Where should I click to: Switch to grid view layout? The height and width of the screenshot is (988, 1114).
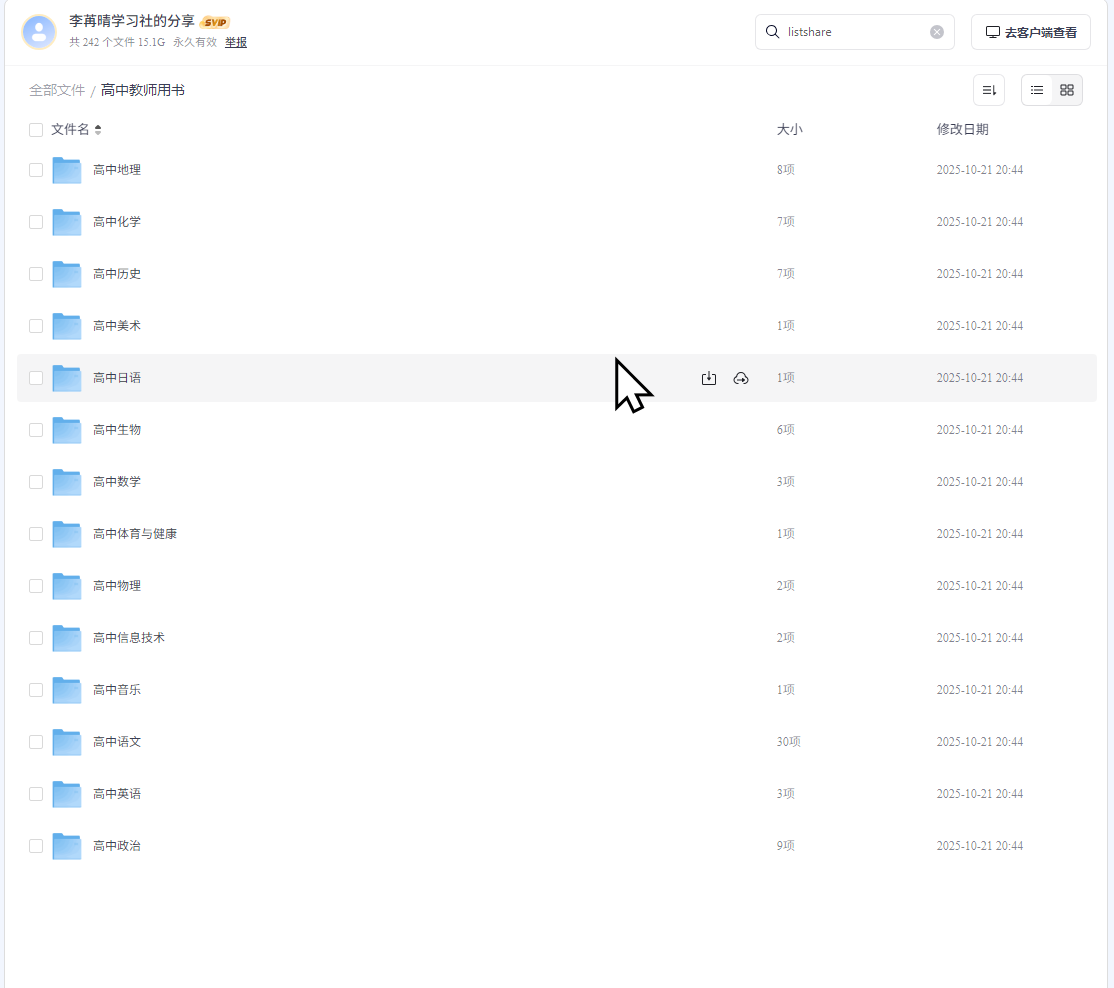coord(1067,90)
